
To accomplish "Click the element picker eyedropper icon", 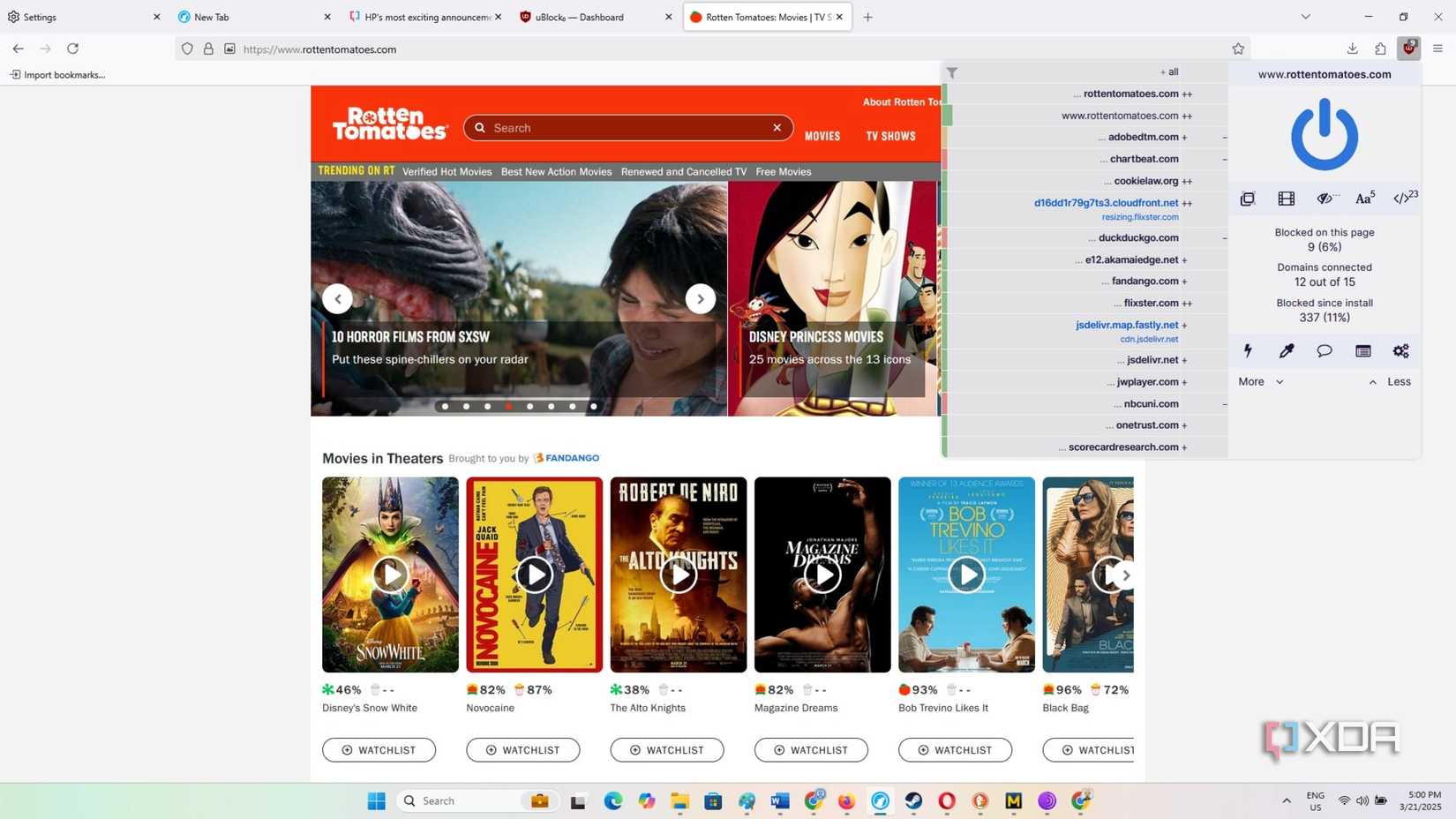I will tap(1286, 350).
